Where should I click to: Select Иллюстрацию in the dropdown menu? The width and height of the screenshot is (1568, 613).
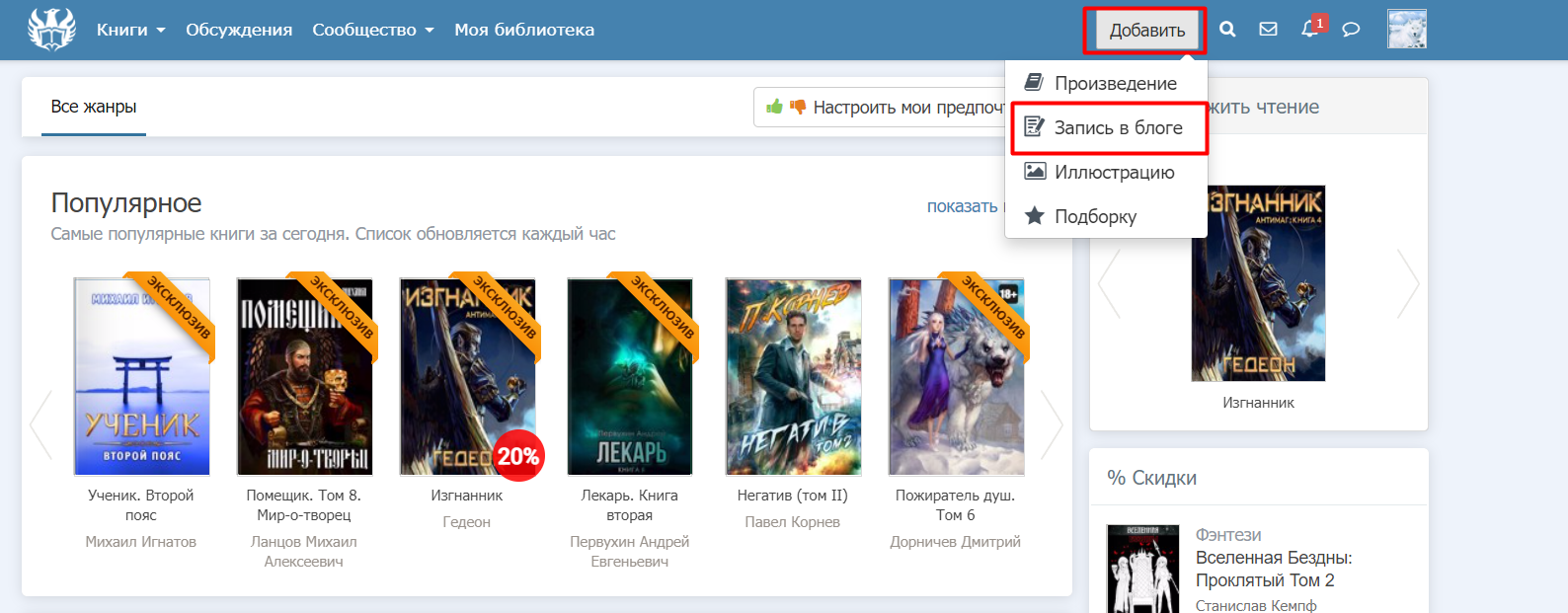[1114, 173]
